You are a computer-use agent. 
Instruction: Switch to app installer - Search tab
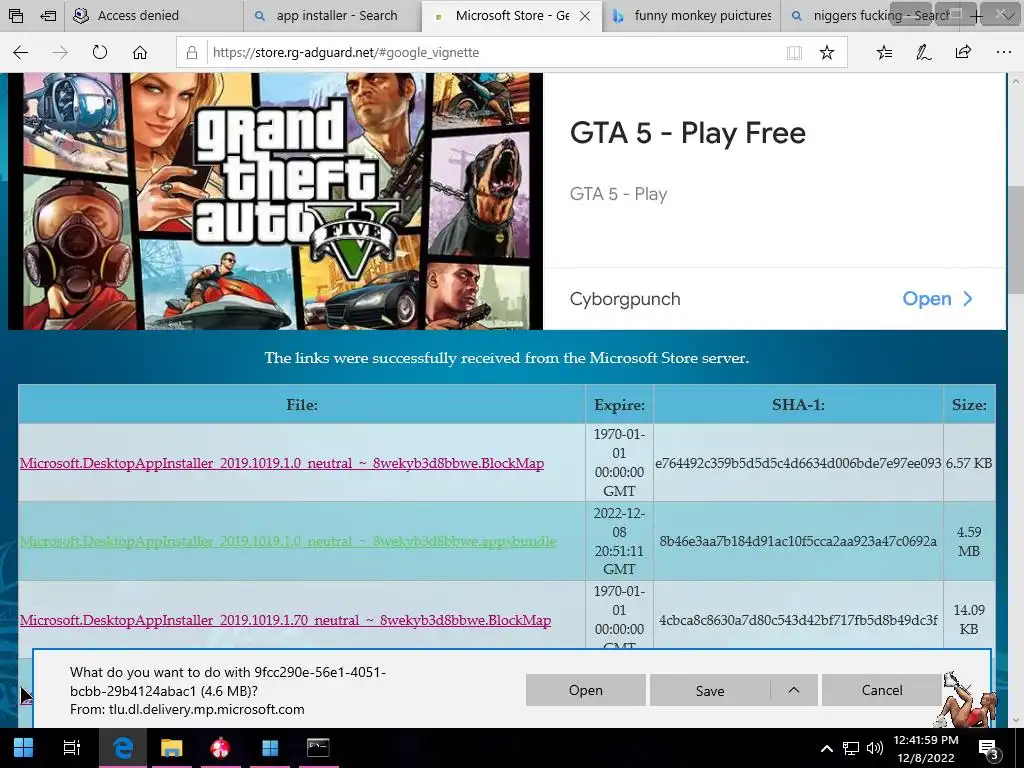coord(332,16)
